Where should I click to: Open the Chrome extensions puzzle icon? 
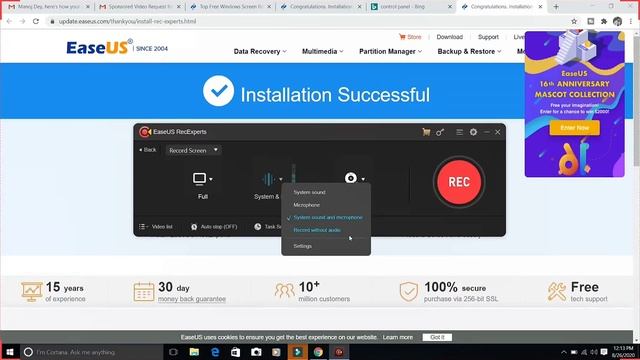(604, 21)
